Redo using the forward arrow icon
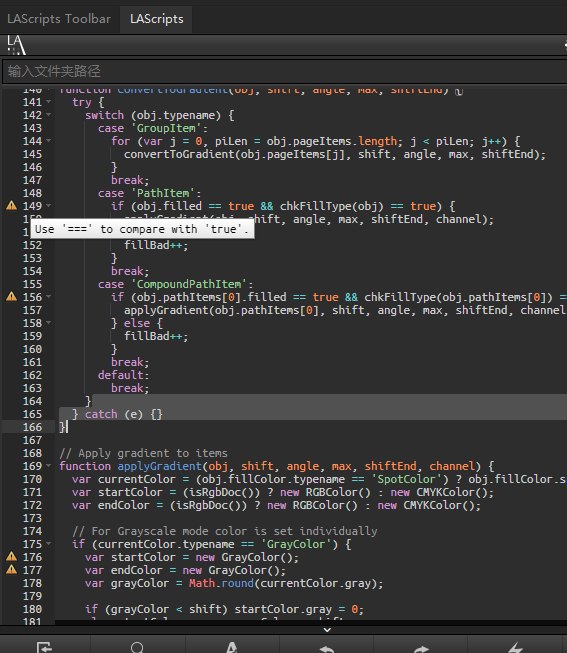Screen dimensions: 567x653 (x=421, y=648)
